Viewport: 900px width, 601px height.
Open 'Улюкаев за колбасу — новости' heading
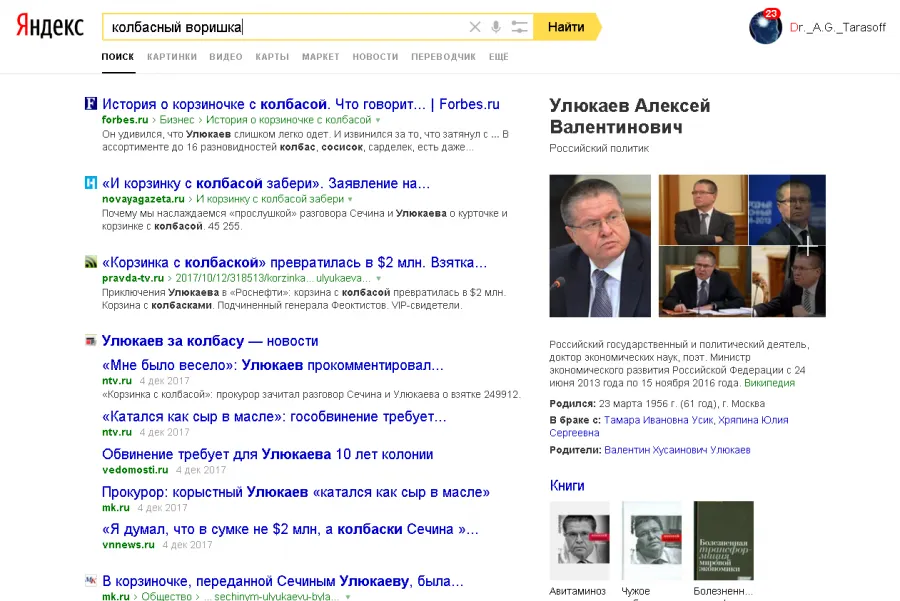click(x=210, y=341)
